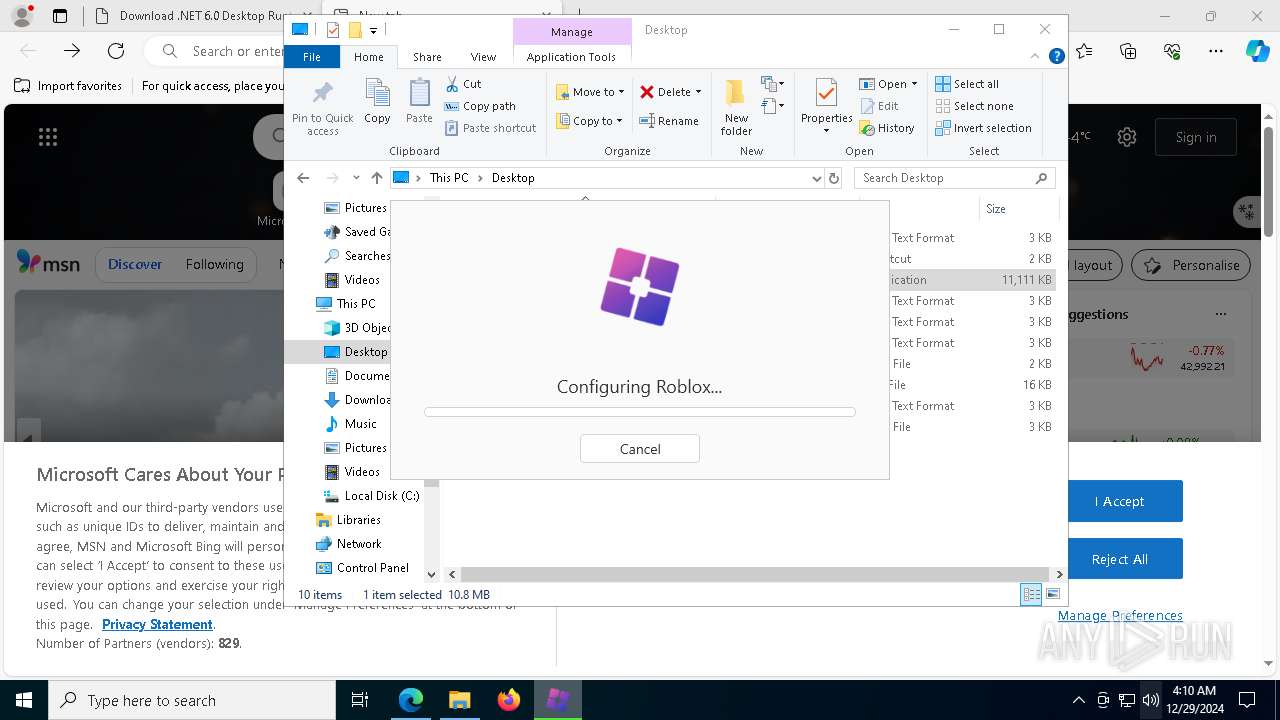Select Network in navigation pane
This screenshot has height=720, width=1280.
348,544
